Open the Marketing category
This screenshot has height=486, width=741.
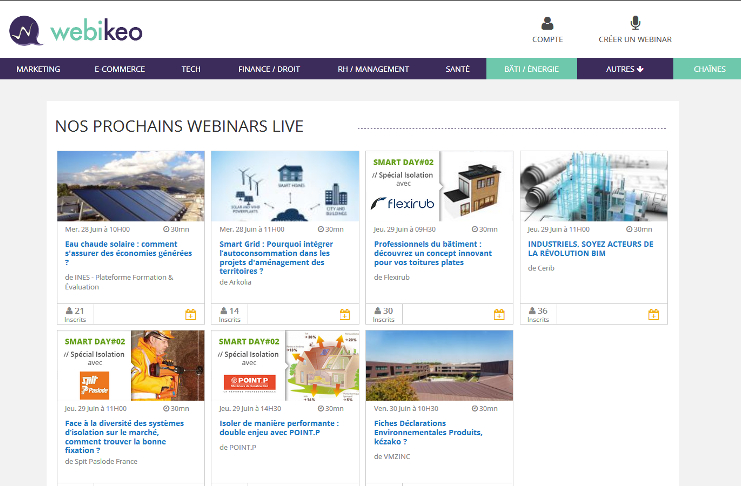[38, 69]
